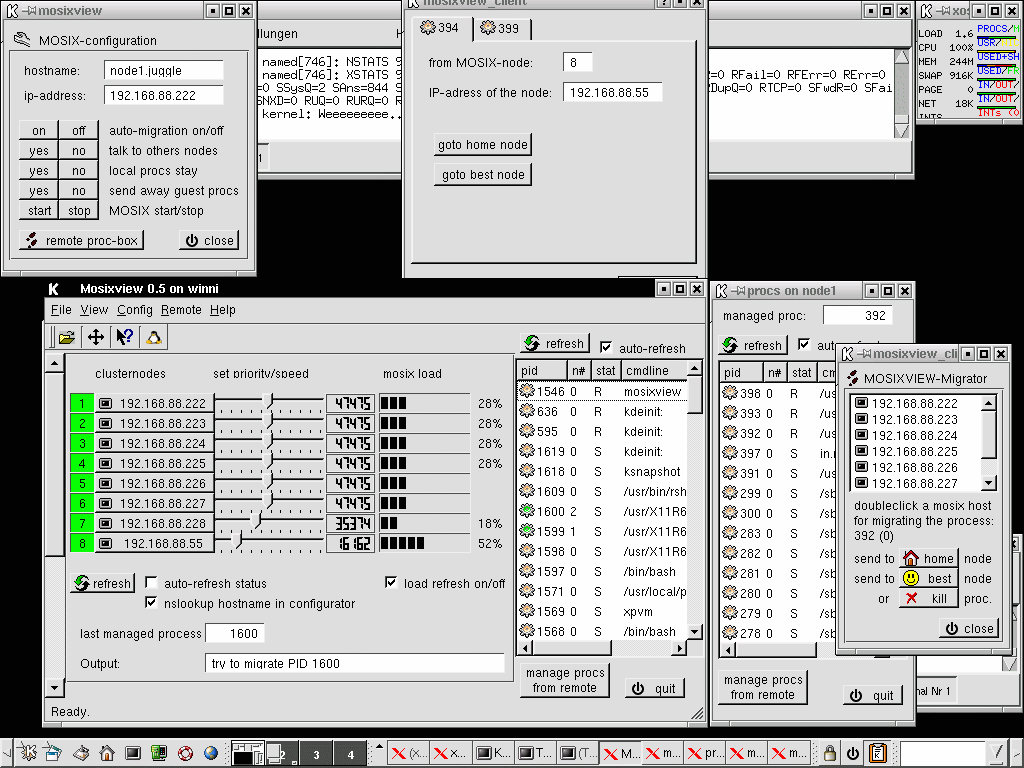The width and height of the screenshot is (1024, 768).
Task: Turn auto-migration off
Action: [79, 131]
